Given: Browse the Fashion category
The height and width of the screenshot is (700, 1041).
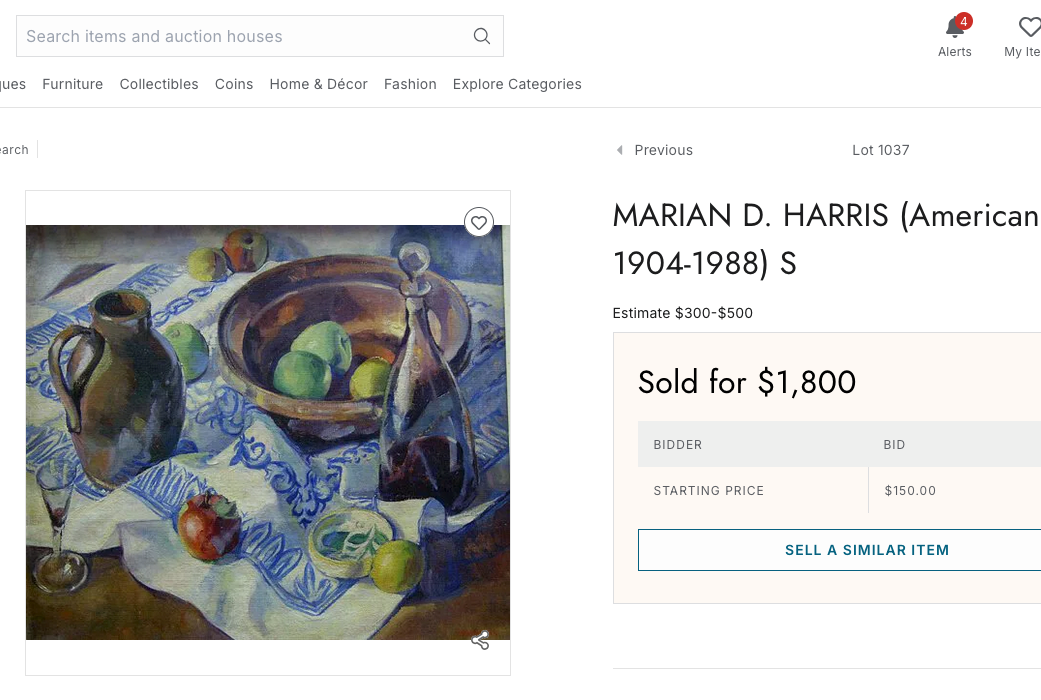Looking at the screenshot, I should [410, 84].
